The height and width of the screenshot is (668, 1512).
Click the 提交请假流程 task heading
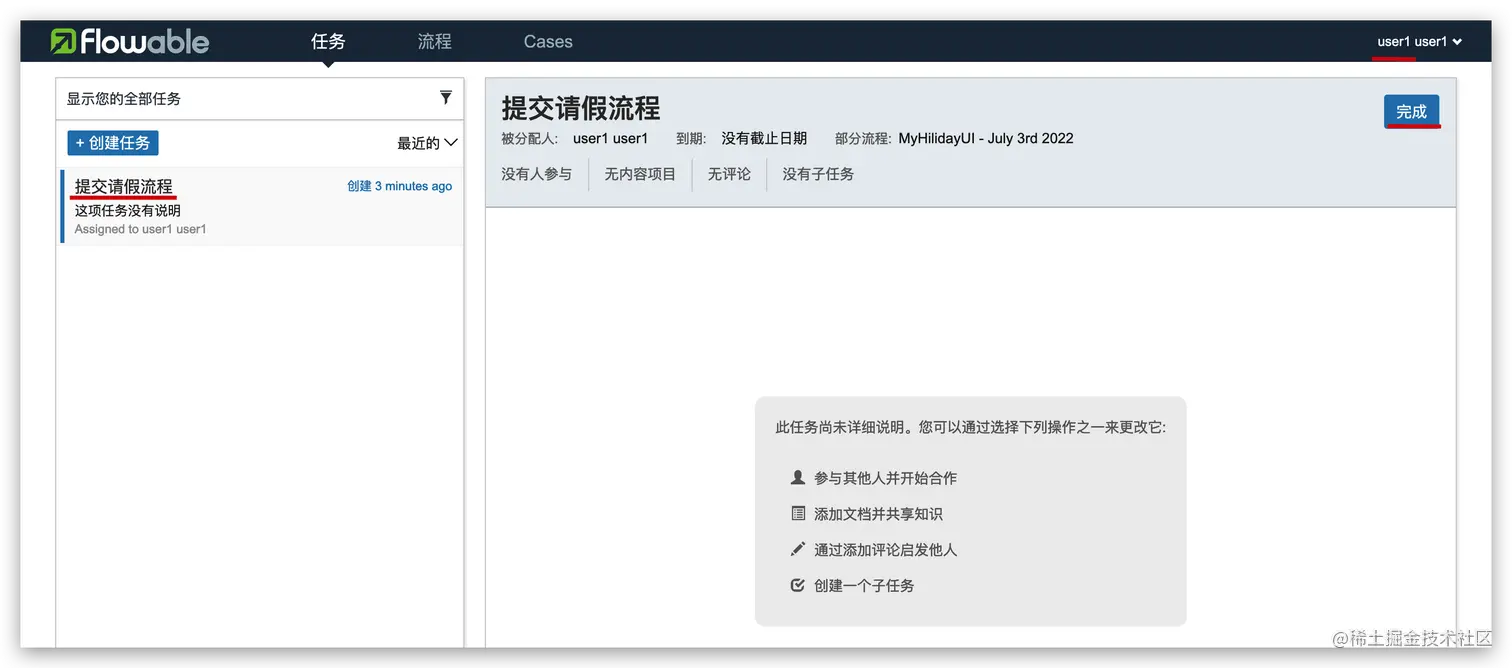click(x=581, y=108)
